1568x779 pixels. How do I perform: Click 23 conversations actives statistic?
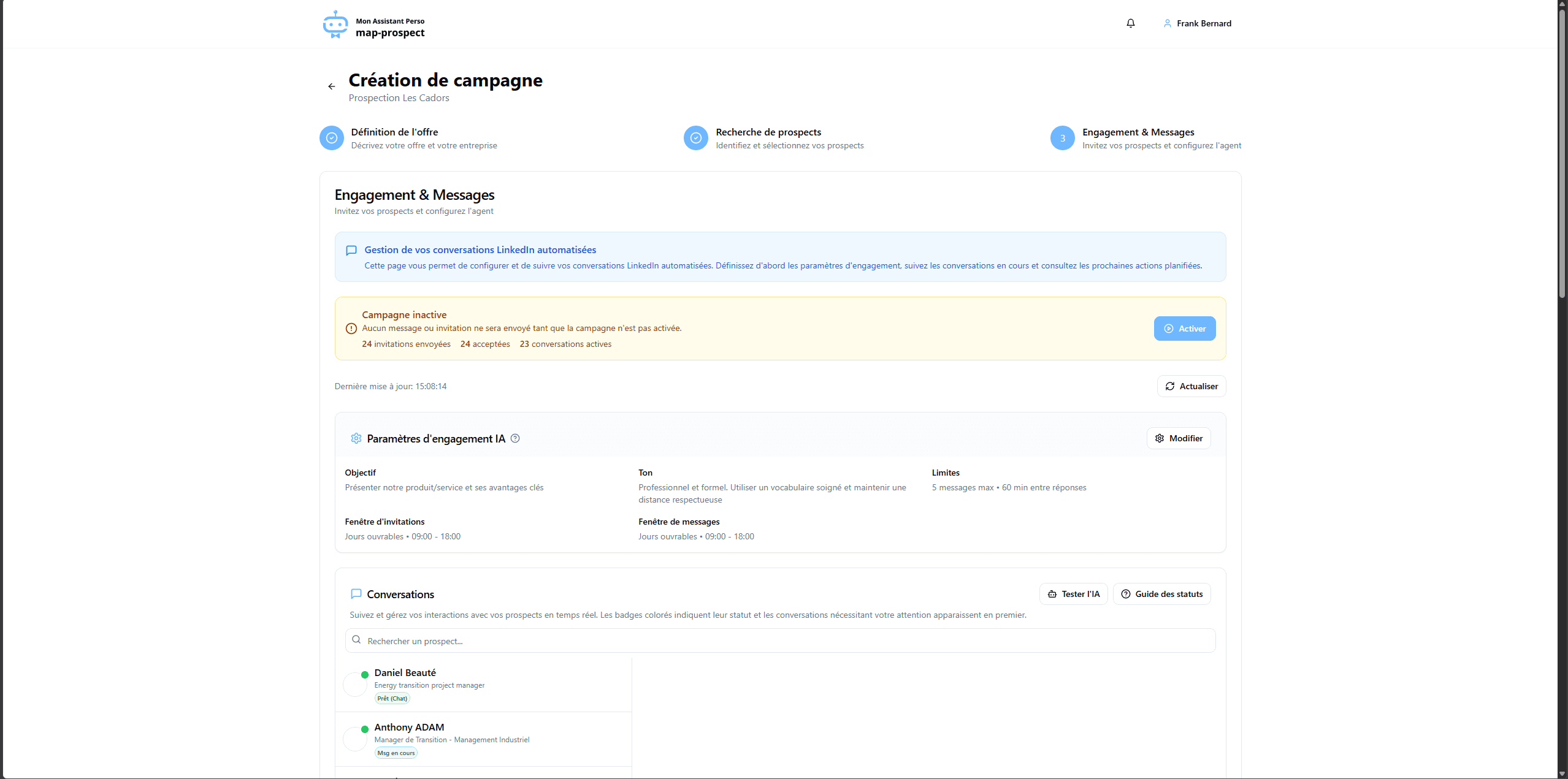pyautogui.click(x=565, y=344)
